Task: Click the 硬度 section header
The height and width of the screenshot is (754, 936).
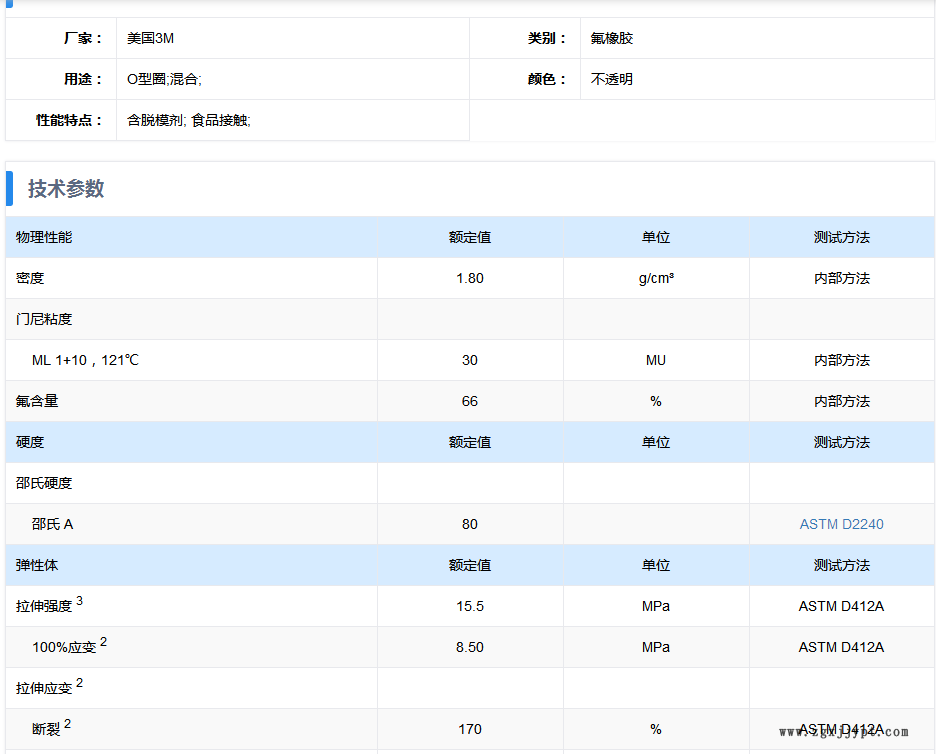Action: tap(30, 442)
